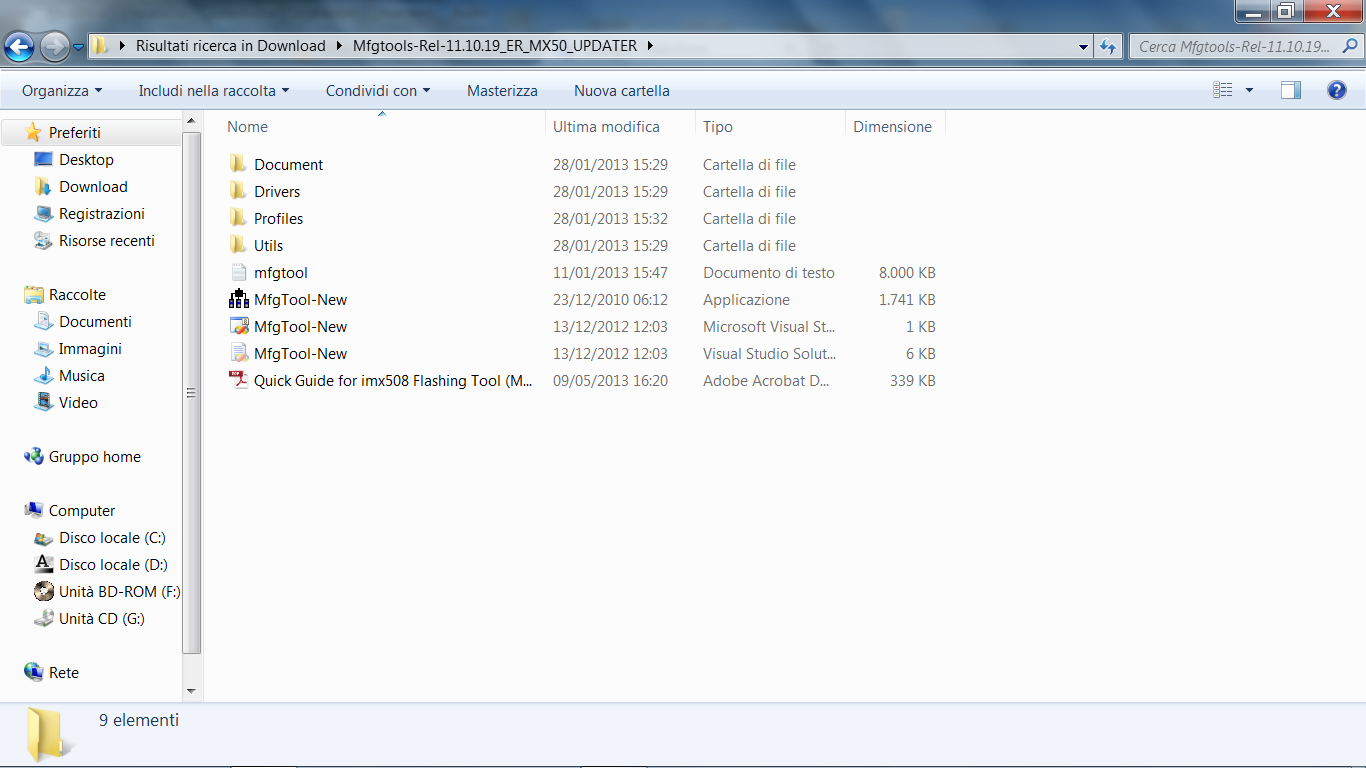Viewport: 1366px width, 768px height.
Task: Open Unità CD (G:) in sidebar
Action: [102, 618]
